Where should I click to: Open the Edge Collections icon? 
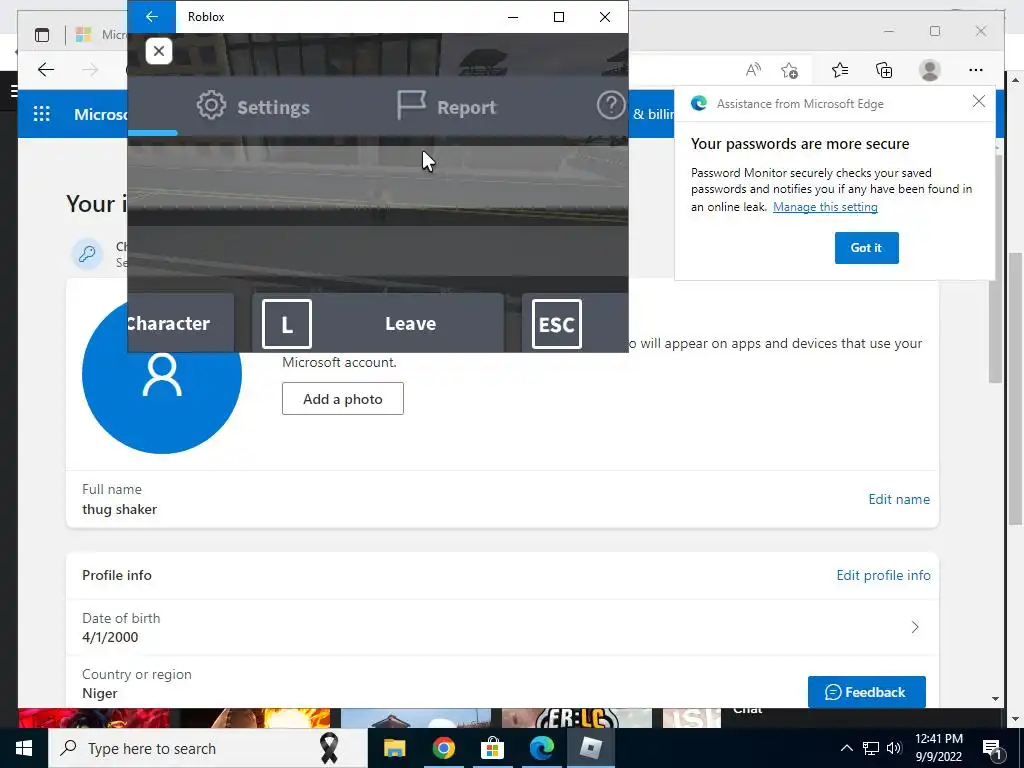884,70
